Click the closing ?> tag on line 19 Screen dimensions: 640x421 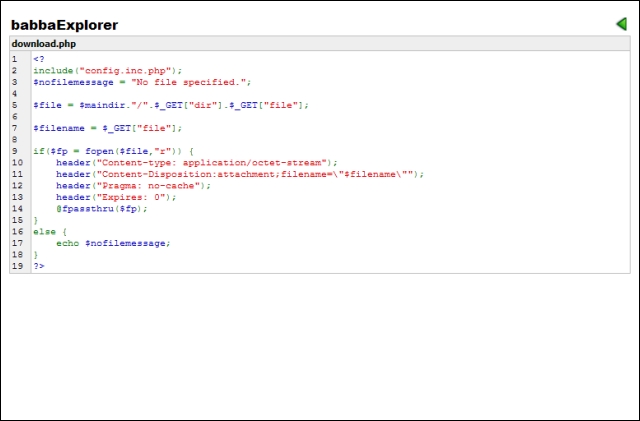click(38, 266)
